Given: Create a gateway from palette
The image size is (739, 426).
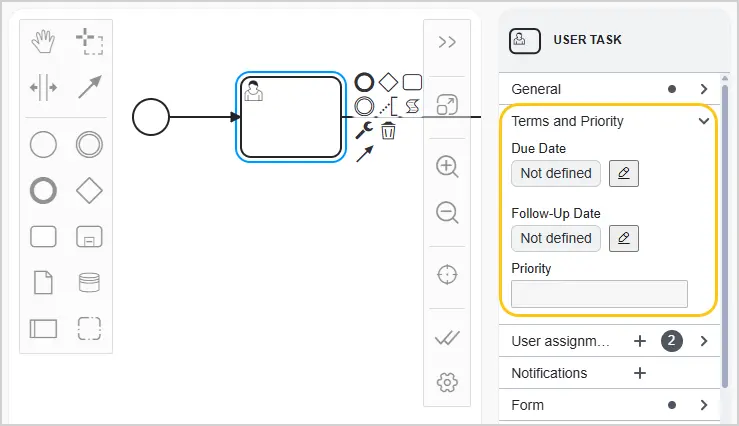Looking at the screenshot, I should (89, 190).
